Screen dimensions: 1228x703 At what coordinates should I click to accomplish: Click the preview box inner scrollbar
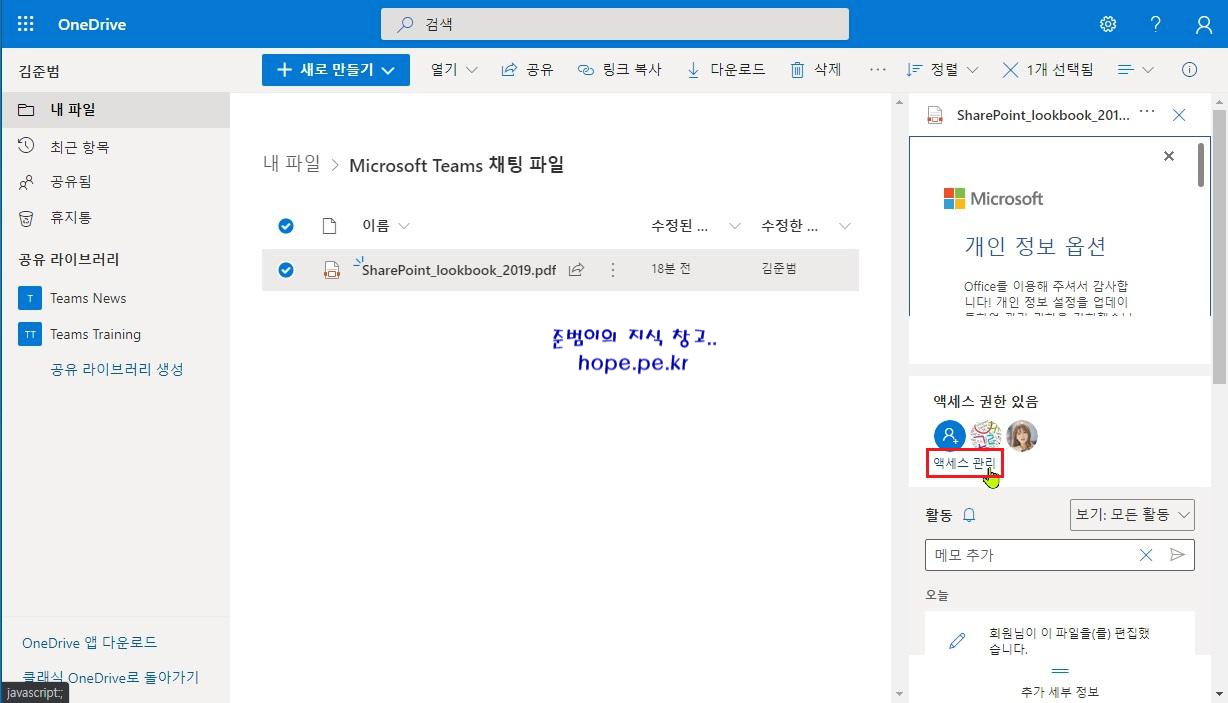[1200, 165]
